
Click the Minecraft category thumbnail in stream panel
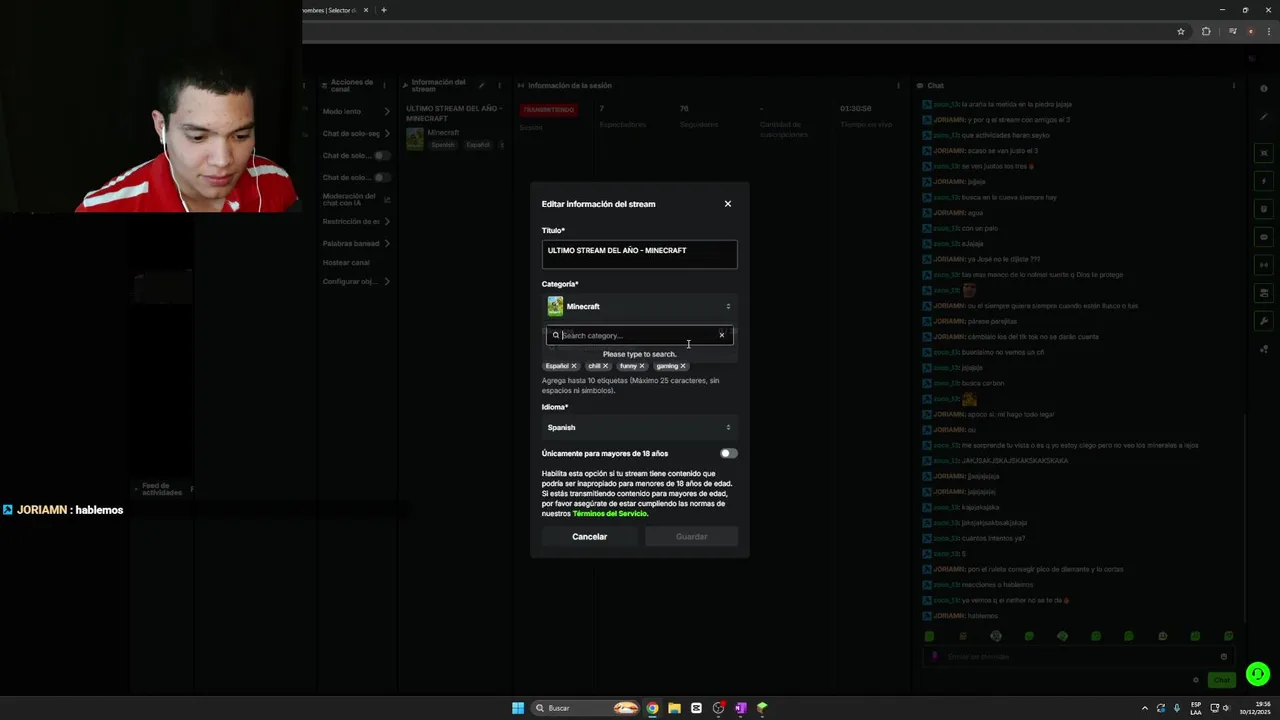415,138
